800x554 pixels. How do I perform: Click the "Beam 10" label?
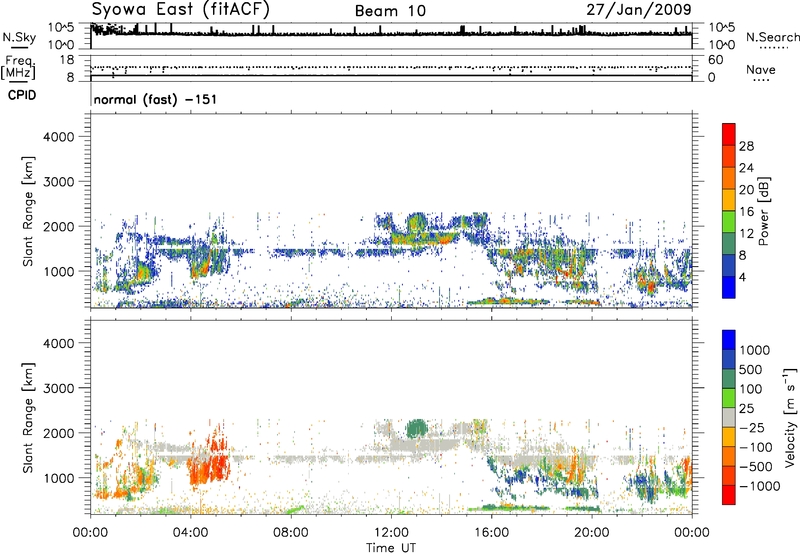(390, 11)
